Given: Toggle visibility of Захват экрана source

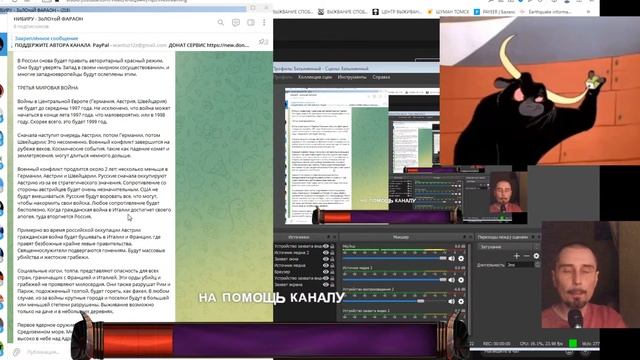Looking at the screenshot, I should coord(326,284).
